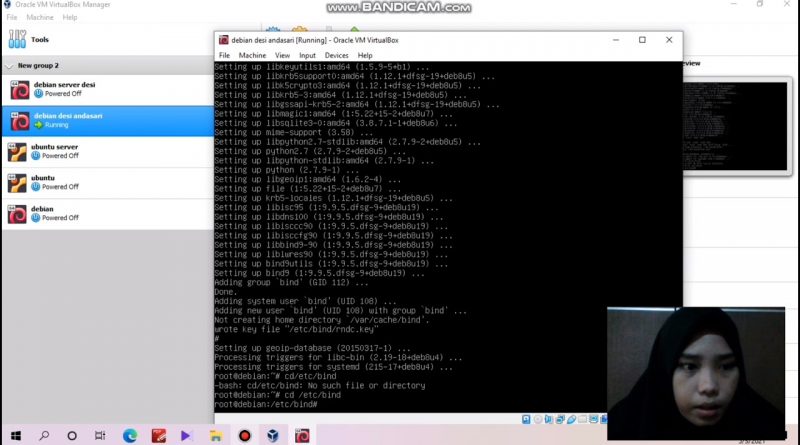Image resolution: width=800 pixels, height=445 pixels.
Task: Open Machine menu in the VM window
Action: click(252, 55)
